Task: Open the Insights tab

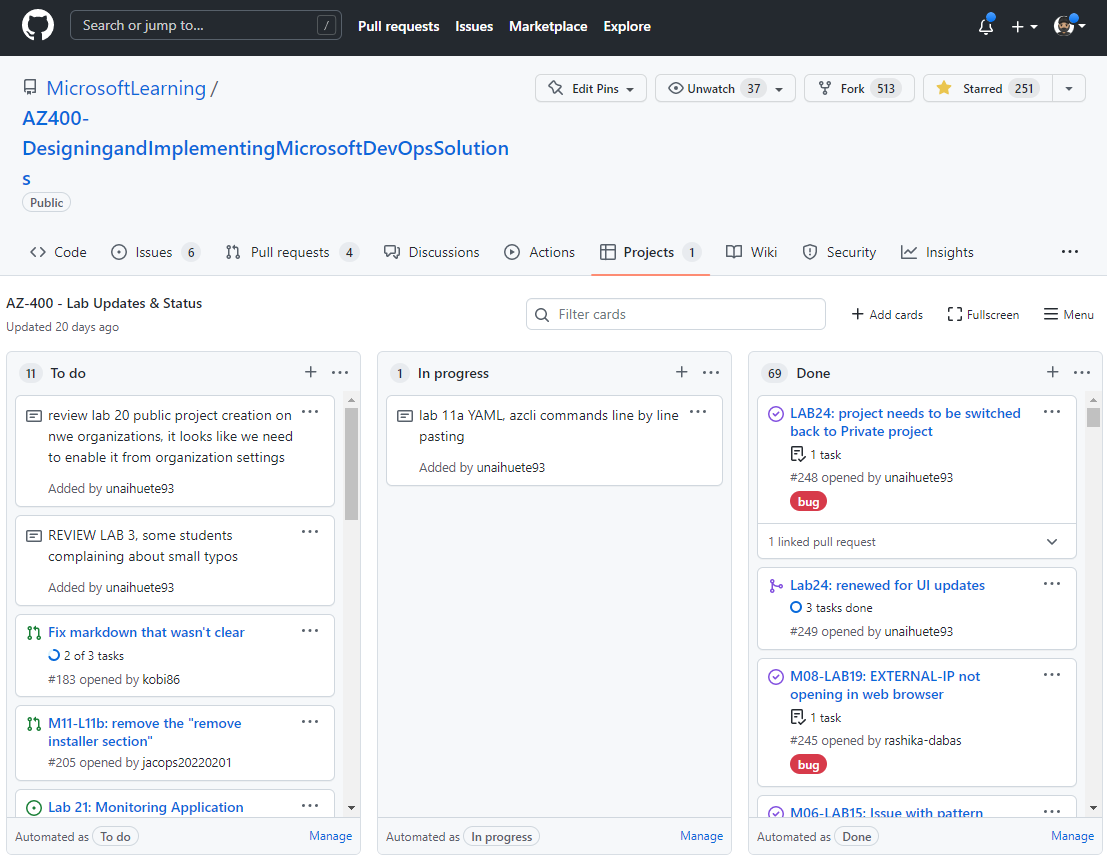Action: click(937, 252)
